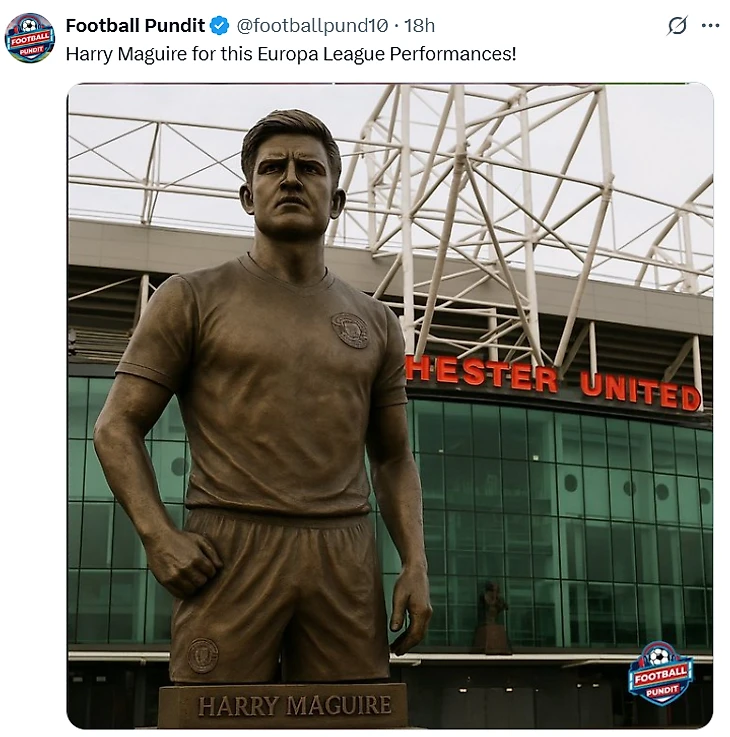Click the soccer ball atop the watermark badge
Viewport: 730px width, 737px height.
click(659, 655)
